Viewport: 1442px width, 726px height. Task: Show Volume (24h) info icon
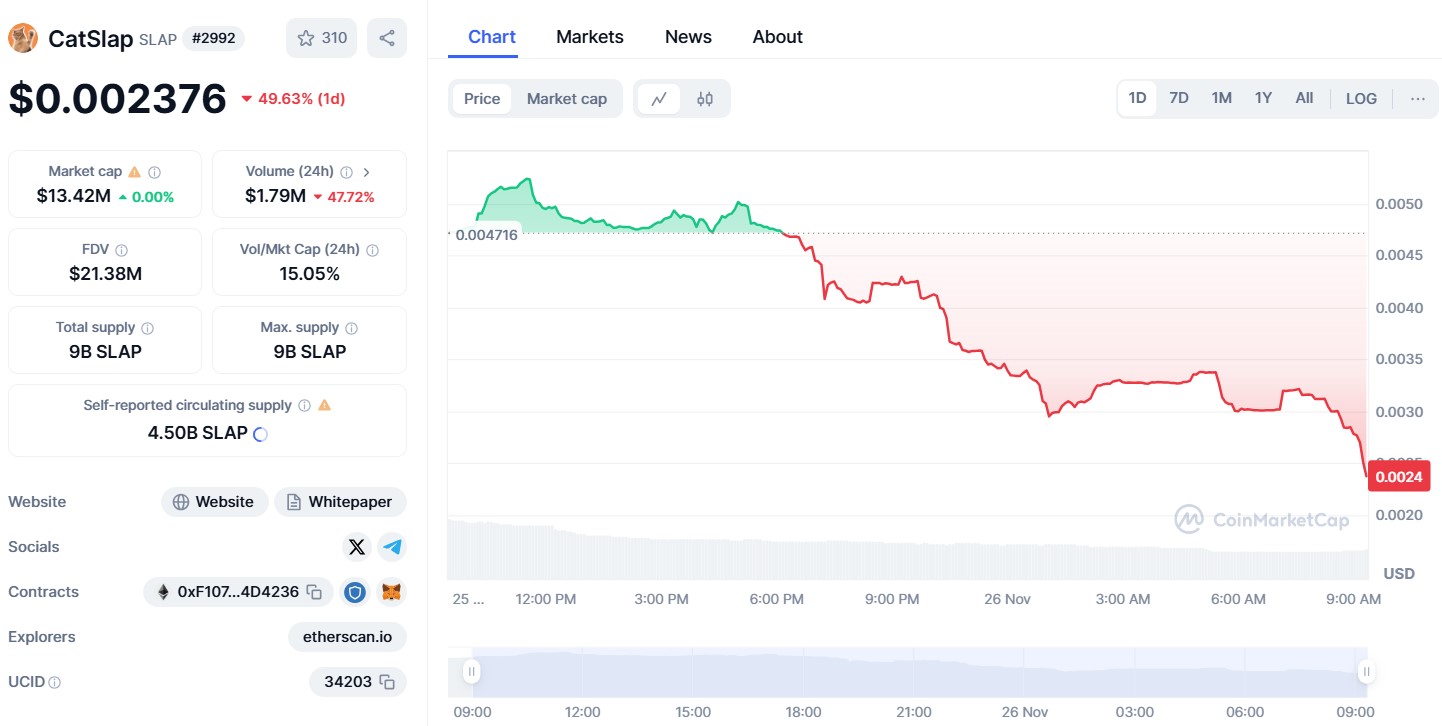(x=346, y=172)
